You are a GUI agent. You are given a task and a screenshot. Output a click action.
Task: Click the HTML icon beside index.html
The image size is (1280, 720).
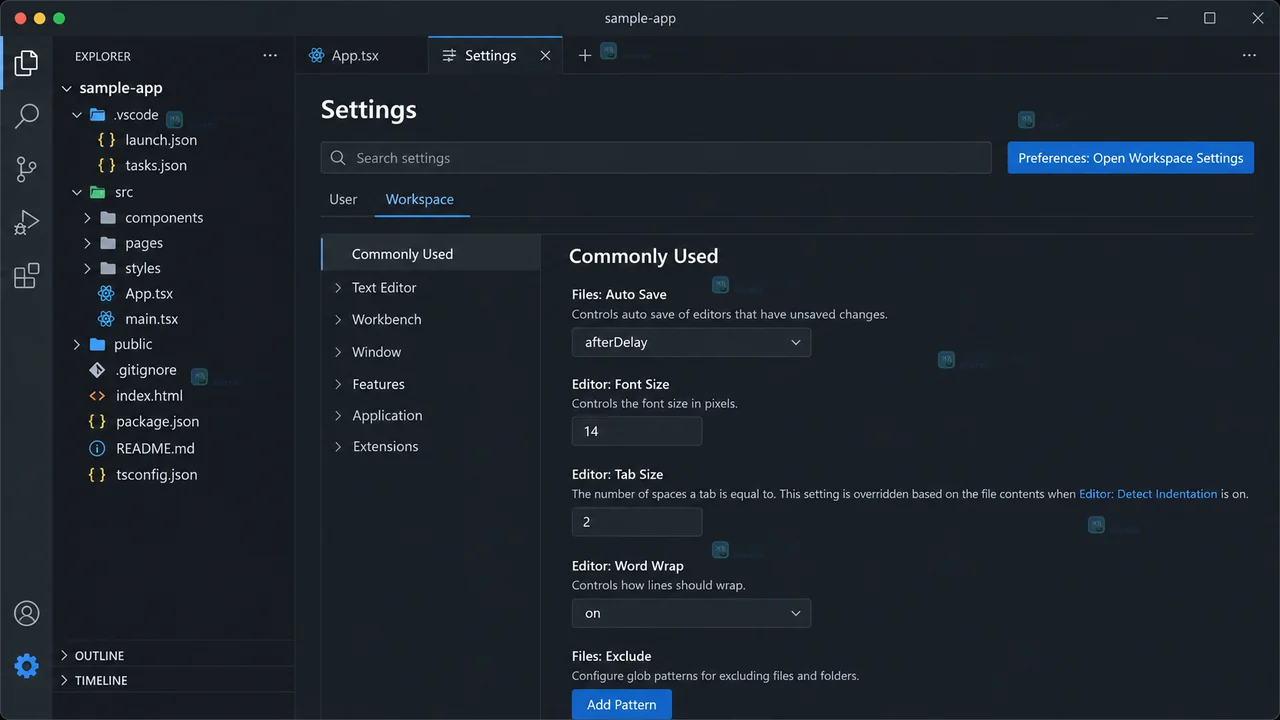[x=97, y=396]
